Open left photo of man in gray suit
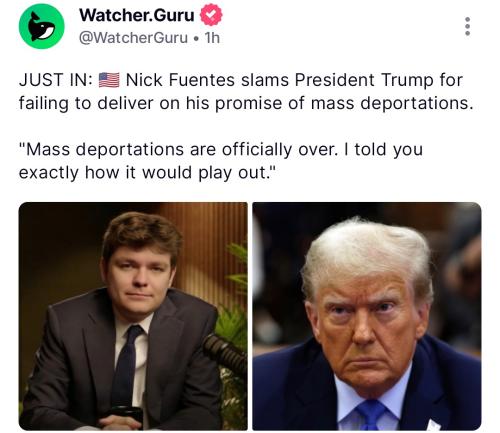 (x=133, y=316)
